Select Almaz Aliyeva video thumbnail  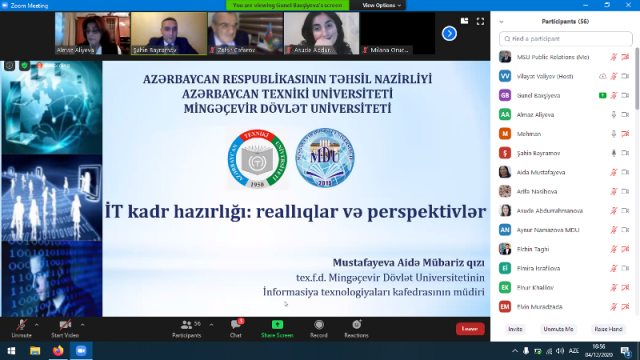pos(92,33)
